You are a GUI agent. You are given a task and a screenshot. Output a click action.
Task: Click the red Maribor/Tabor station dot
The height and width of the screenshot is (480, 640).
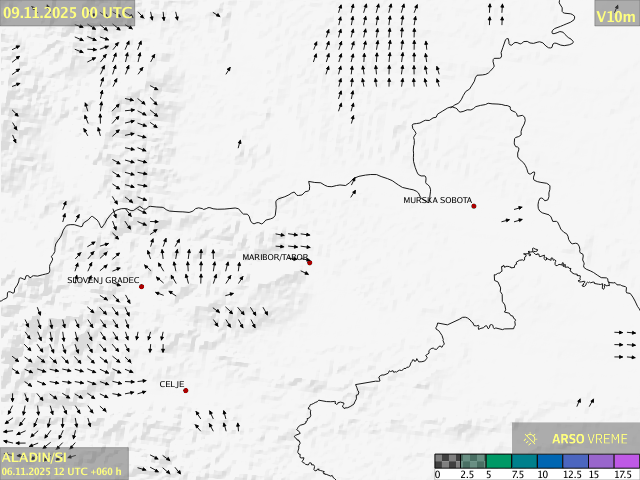309,263
